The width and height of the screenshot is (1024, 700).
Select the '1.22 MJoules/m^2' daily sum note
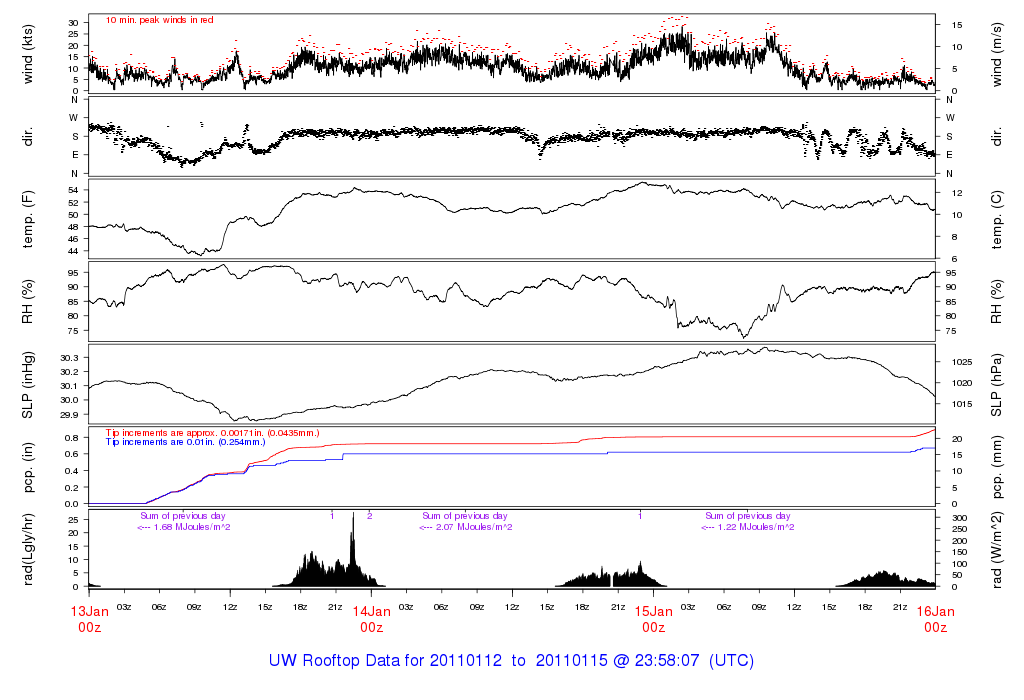click(x=748, y=527)
